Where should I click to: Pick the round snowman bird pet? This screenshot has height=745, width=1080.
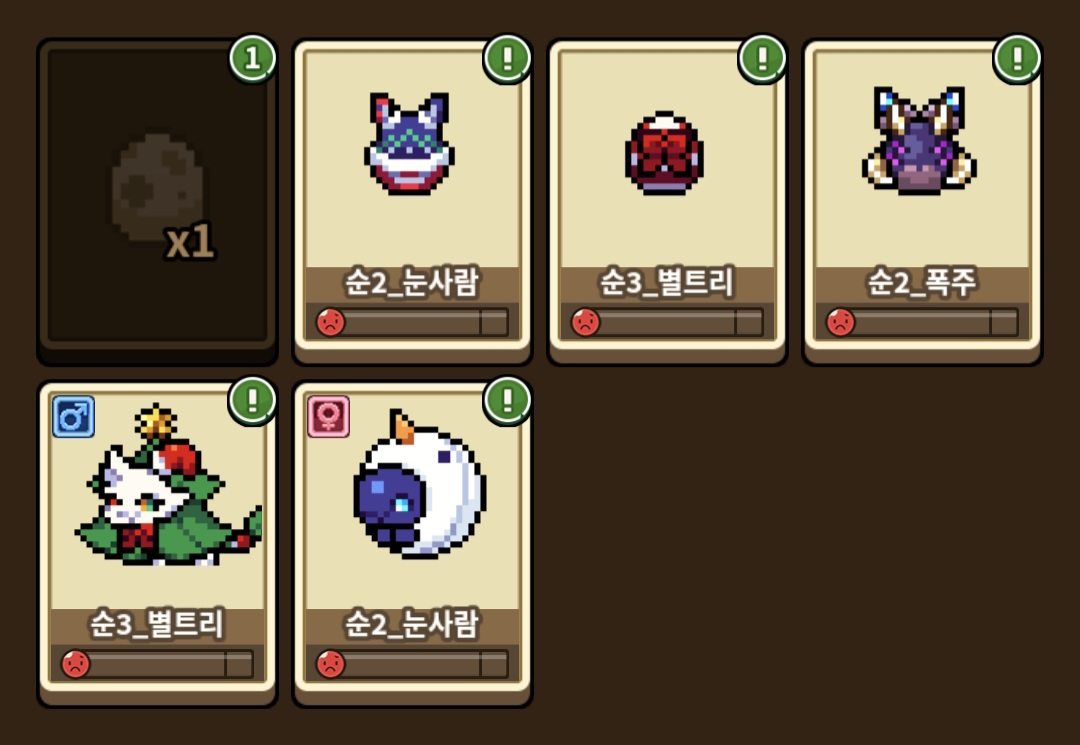(x=419, y=484)
